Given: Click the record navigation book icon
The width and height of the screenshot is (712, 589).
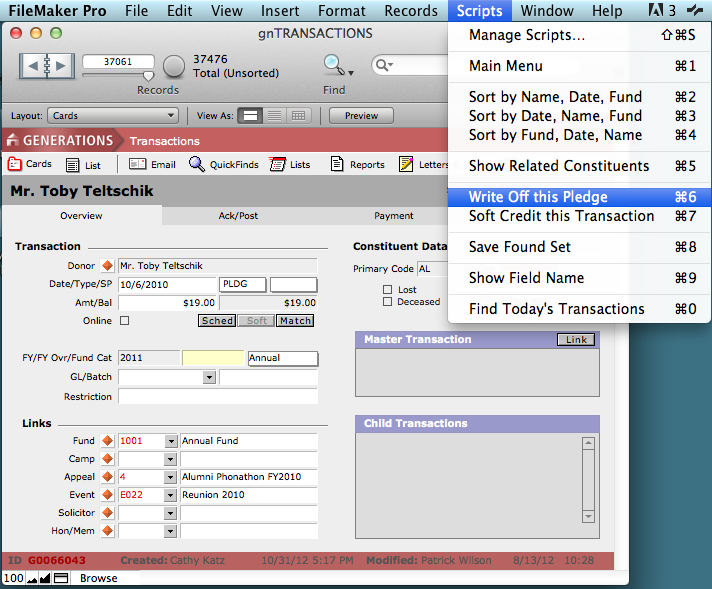Looking at the screenshot, I should click(x=46, y=67).
